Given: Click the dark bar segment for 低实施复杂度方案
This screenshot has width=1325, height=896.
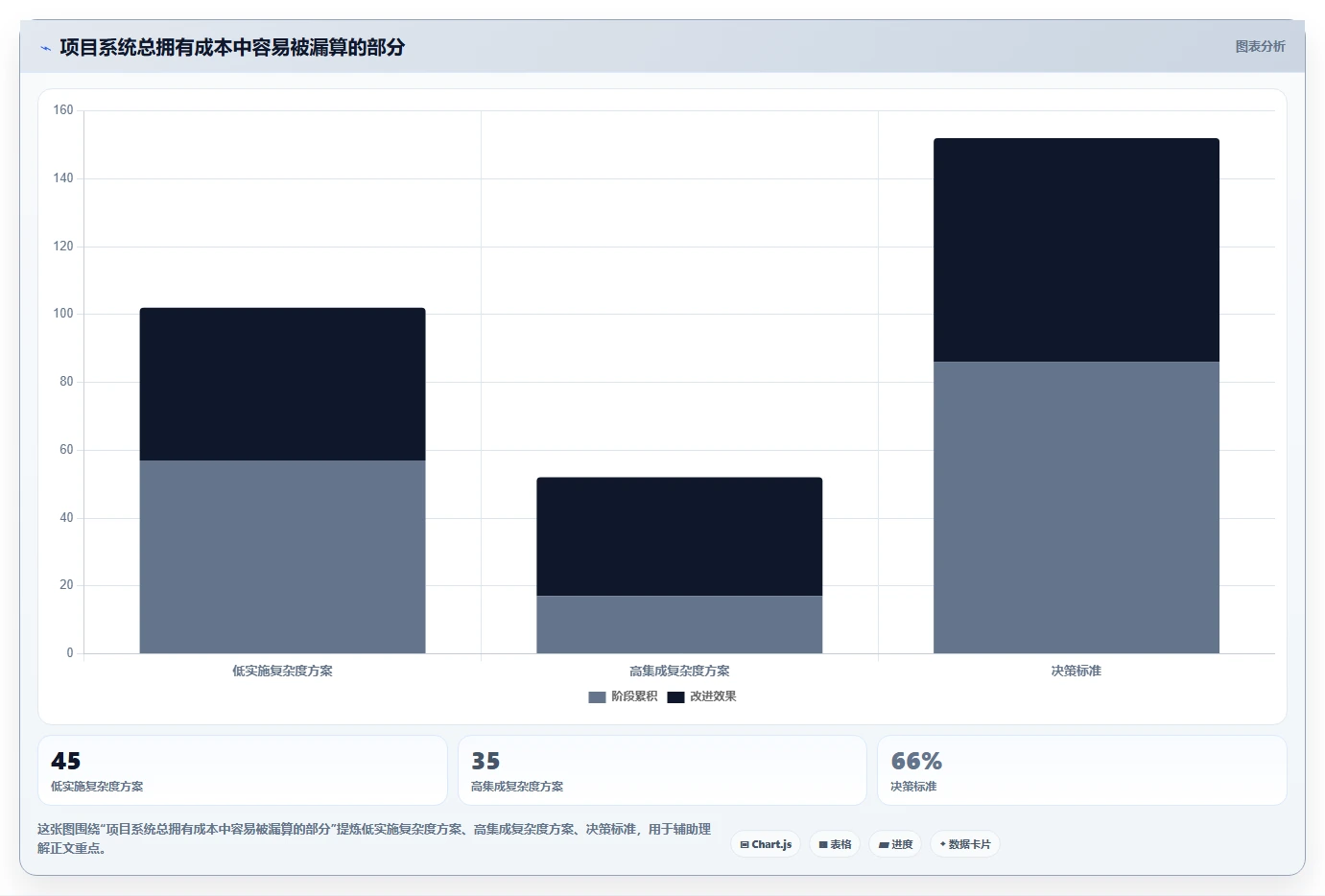Looking at the screenshot, I should [x=282, y=384].
